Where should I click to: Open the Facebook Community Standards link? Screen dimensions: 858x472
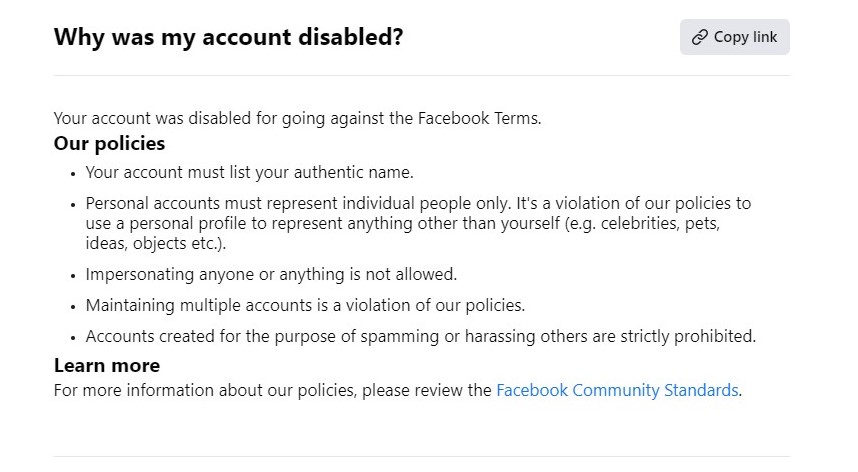617,390
